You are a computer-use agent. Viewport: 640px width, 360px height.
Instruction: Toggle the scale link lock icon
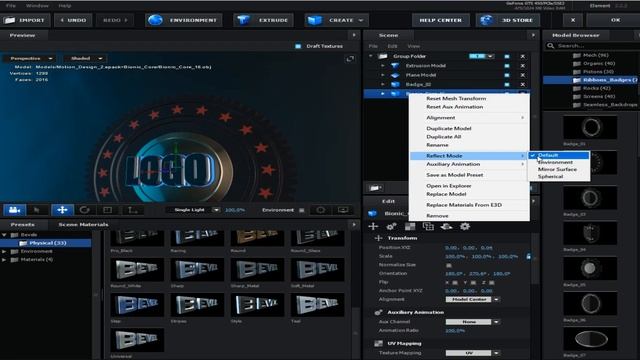pos(529,256)
